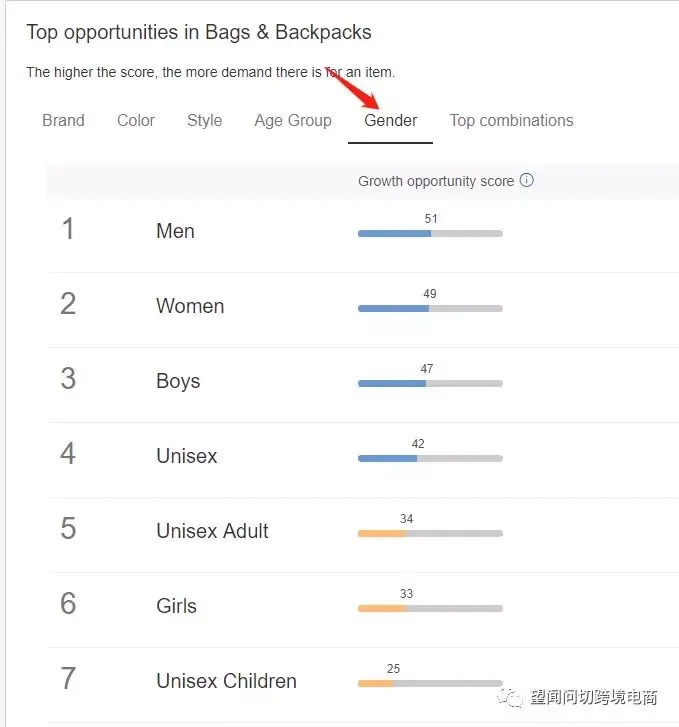
Task: Click the Girls row label
Action: tap(177, 606)
